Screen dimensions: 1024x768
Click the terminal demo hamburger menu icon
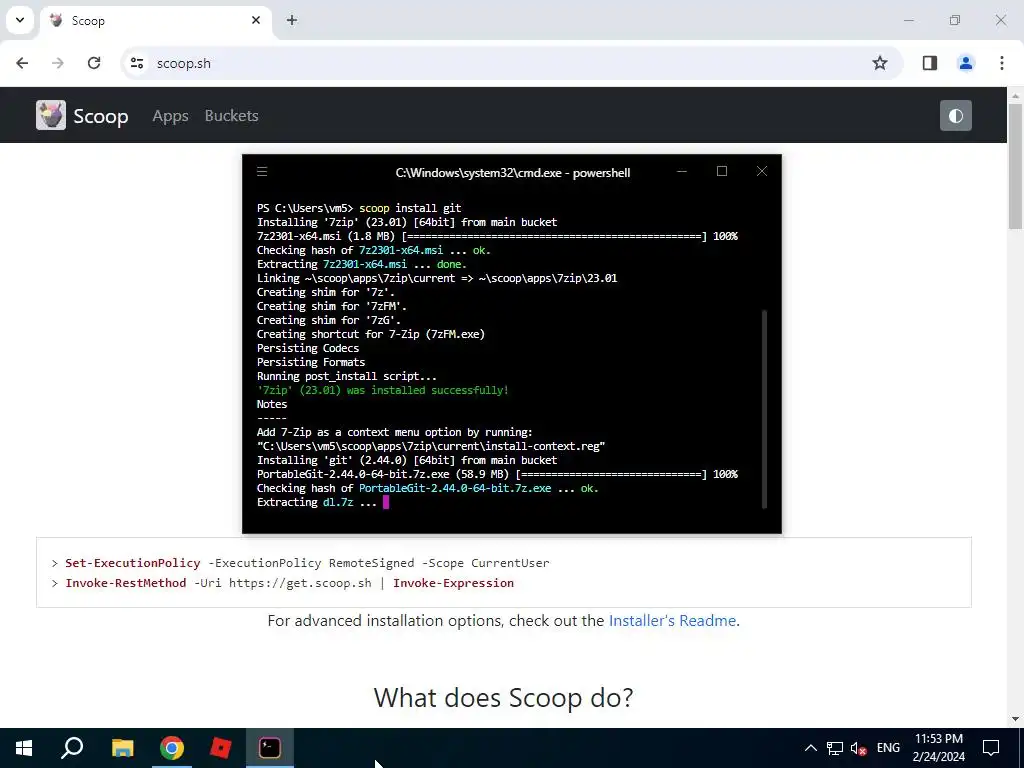click(x=262, y=172)
